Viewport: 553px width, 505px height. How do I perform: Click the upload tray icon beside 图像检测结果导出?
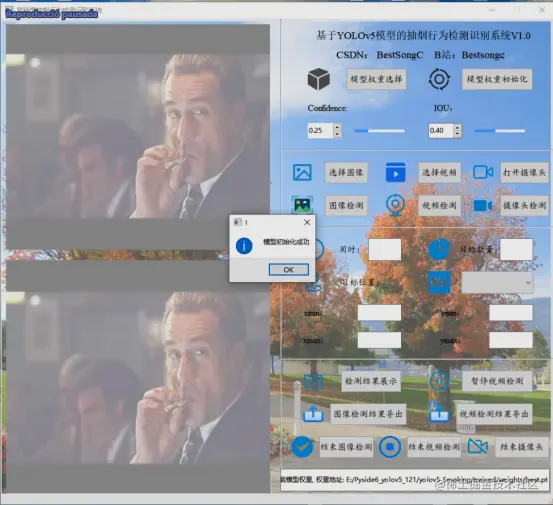coord(314,414)
